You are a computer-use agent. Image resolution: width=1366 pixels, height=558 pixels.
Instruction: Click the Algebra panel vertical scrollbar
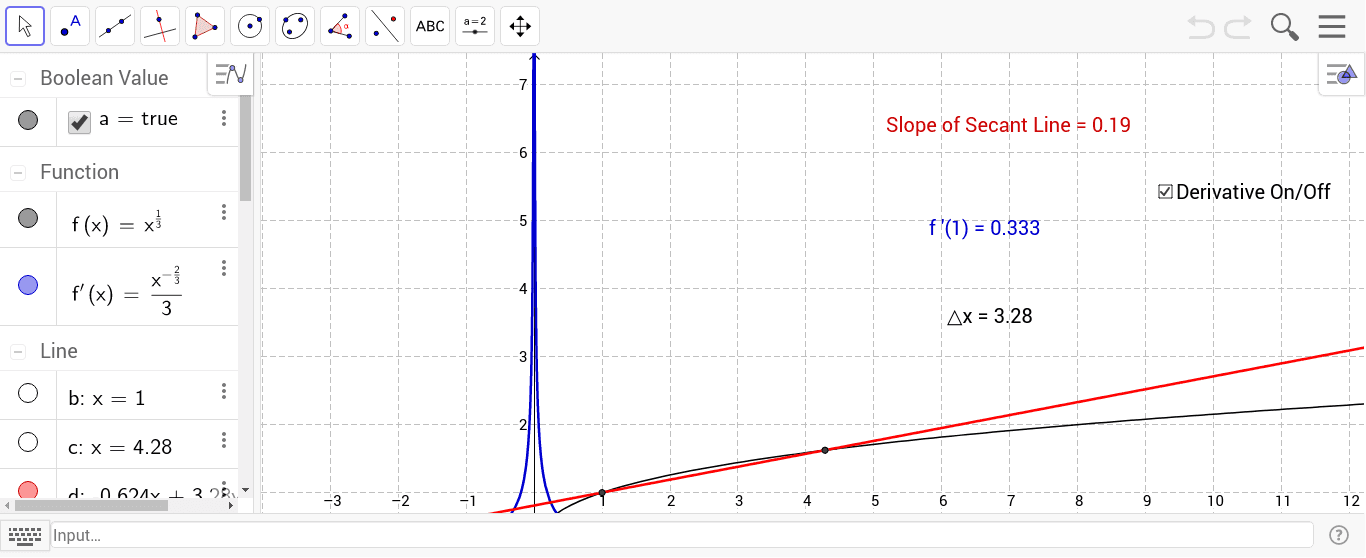click(x=245, y=146)
